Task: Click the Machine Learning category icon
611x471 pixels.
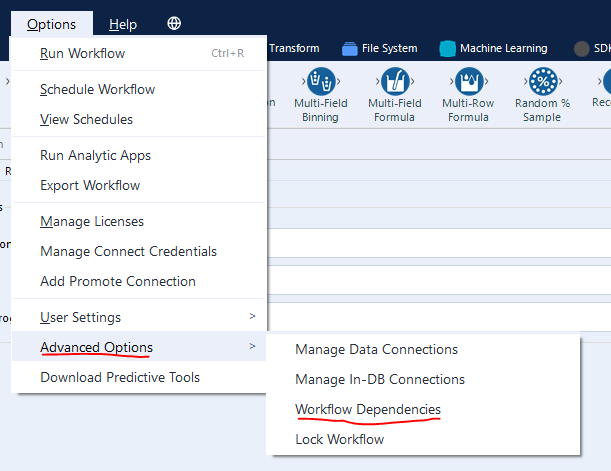Action: pyautogui.click(x=447, y=48)
